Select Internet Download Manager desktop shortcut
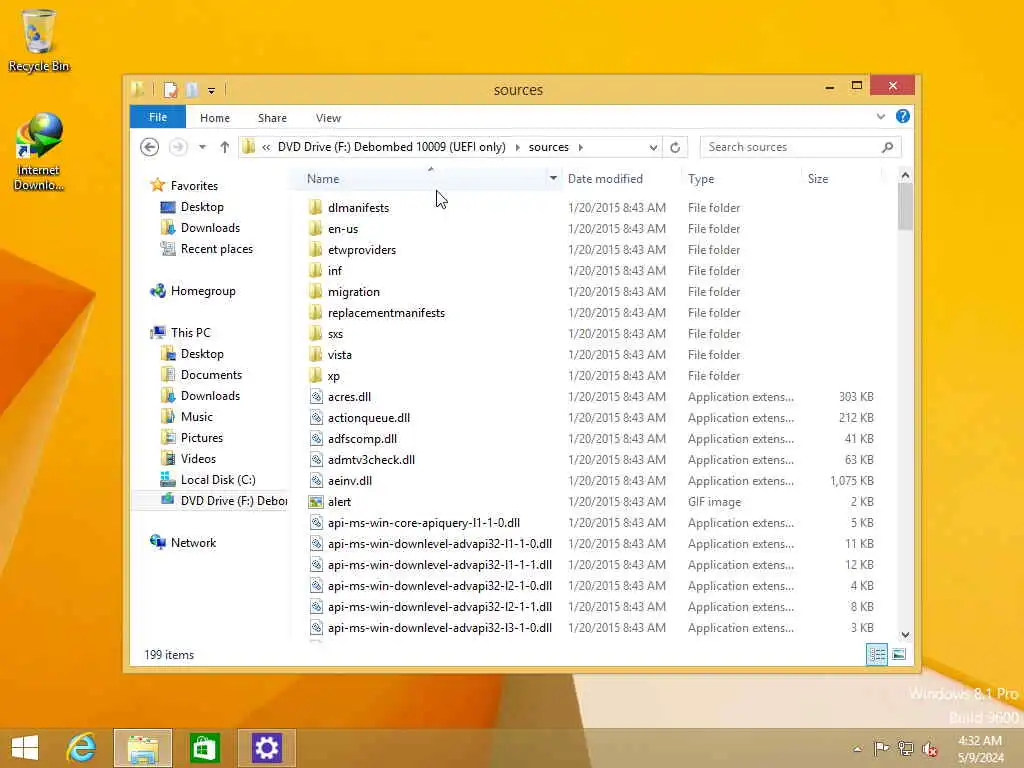The image size is (1024, 768). (x=39, y=152)
